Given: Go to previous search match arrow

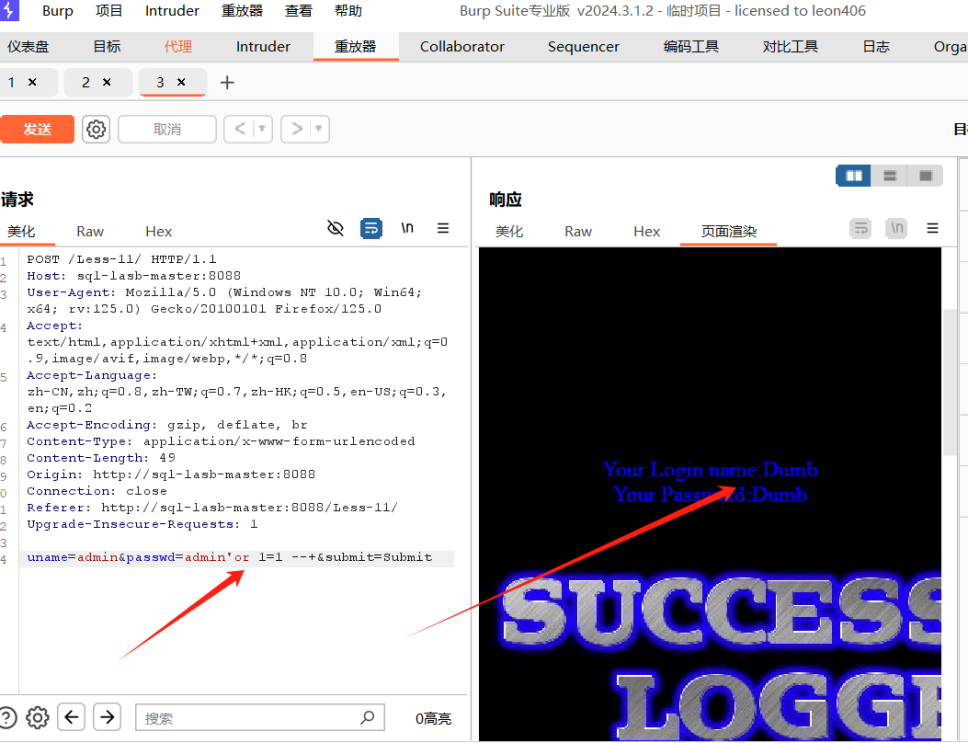Looking at the screenshot, I should 72,717.
